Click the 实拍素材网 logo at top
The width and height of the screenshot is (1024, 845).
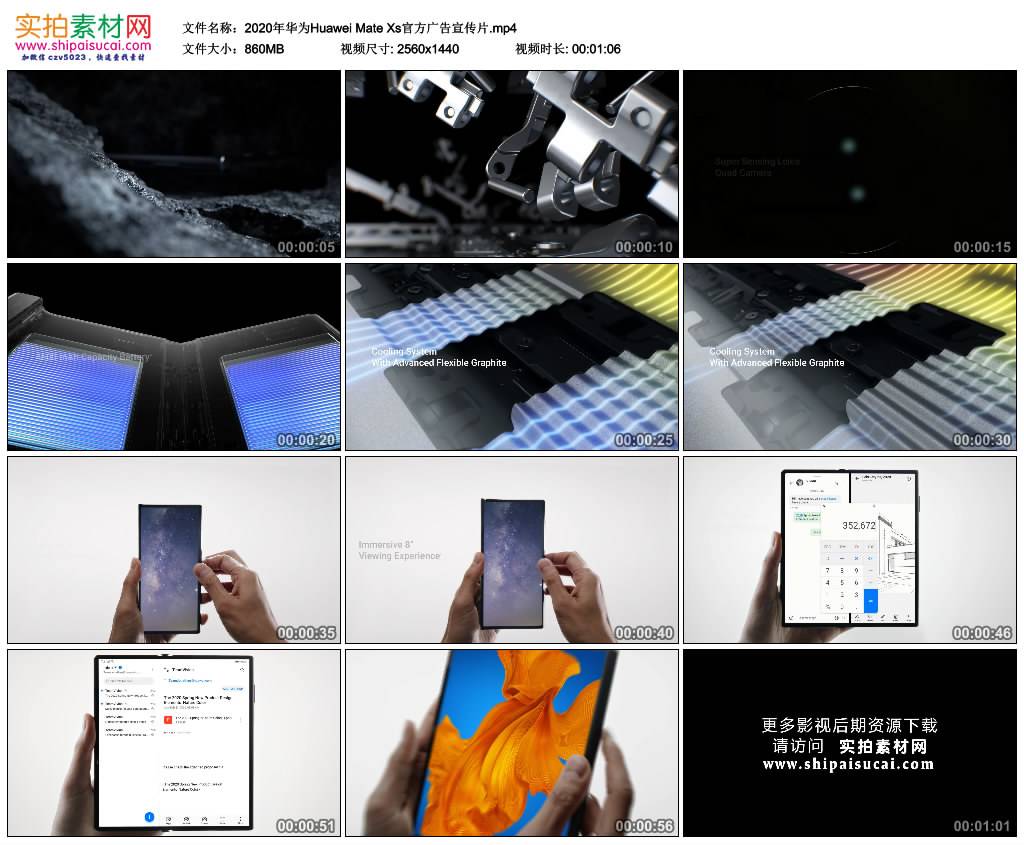[83, 27]
